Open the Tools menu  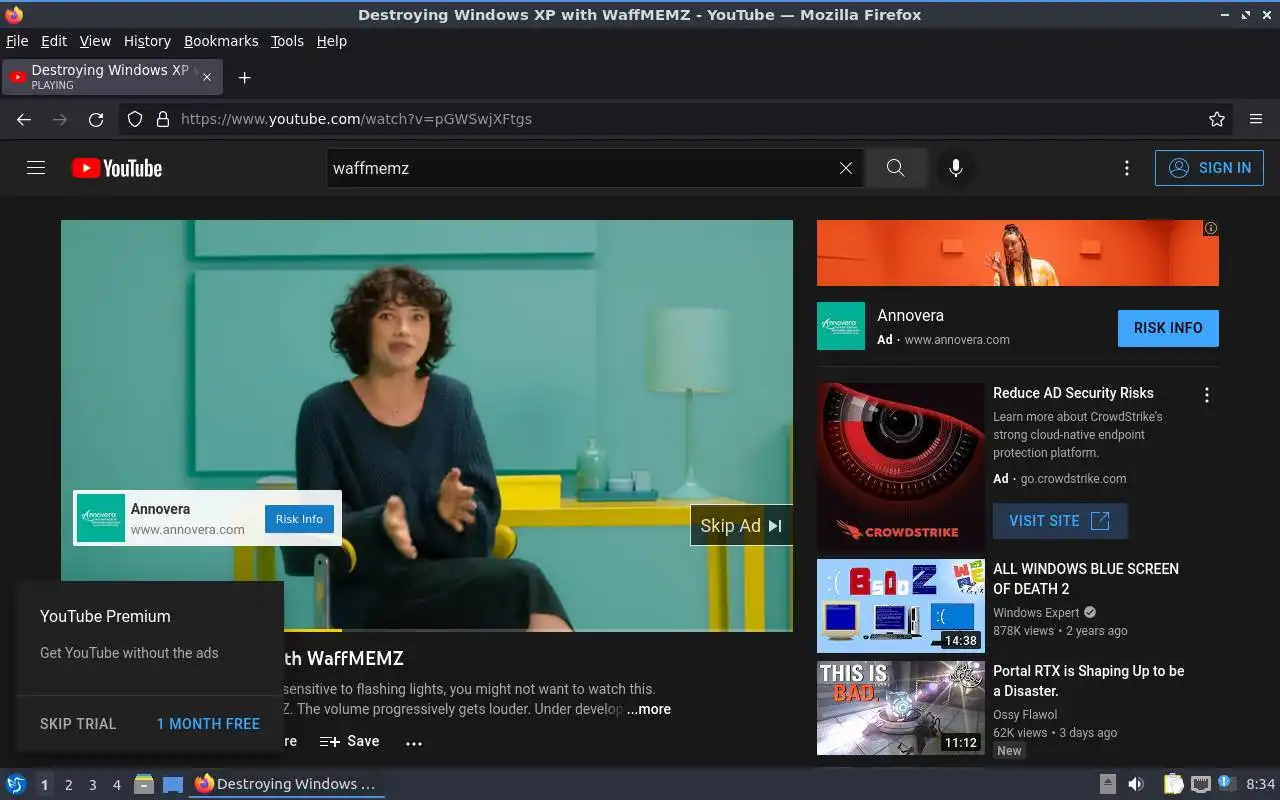point(287,41)
